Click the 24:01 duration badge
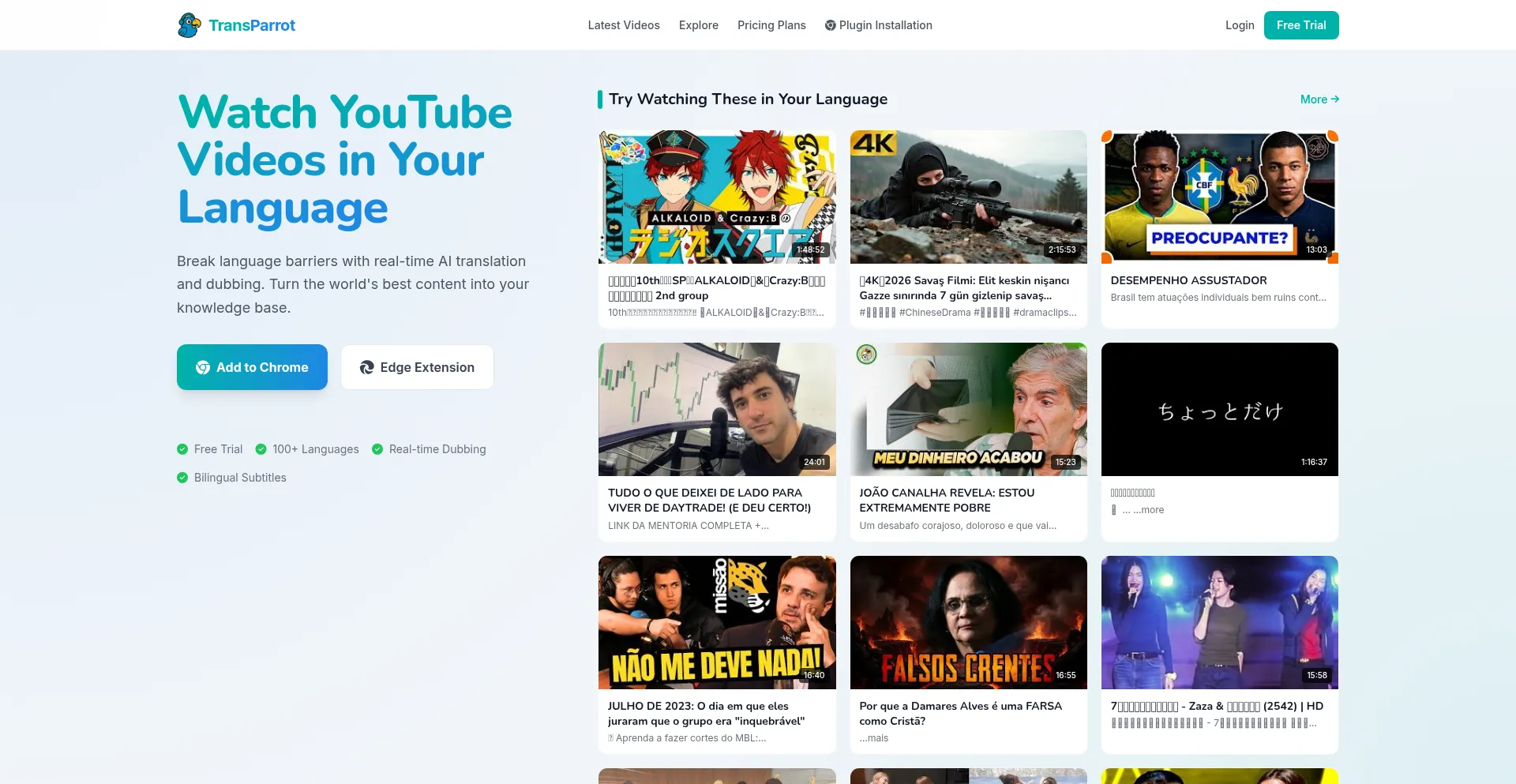The image size is (1516, 784). pyautogui.click(x=814, y=462)
